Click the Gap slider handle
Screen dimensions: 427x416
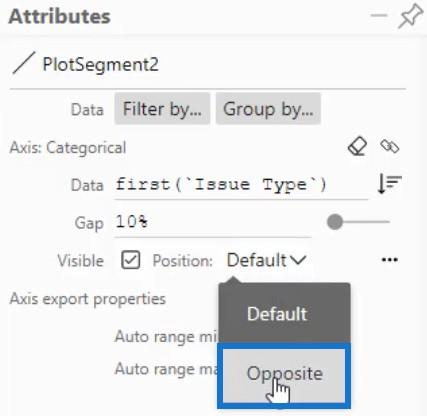coord(335,222)
